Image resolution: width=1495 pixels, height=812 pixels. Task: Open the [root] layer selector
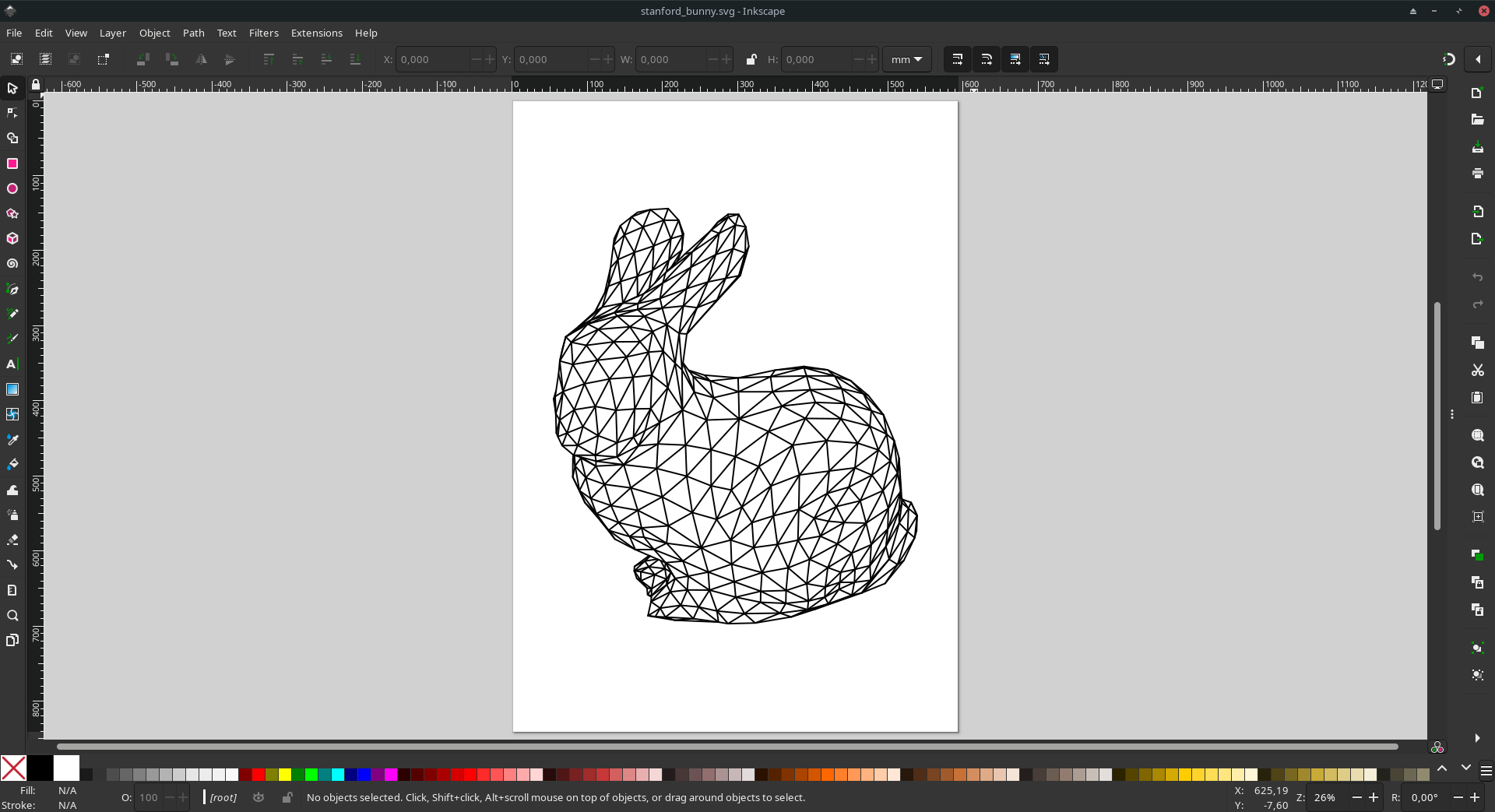pos(223,797)
